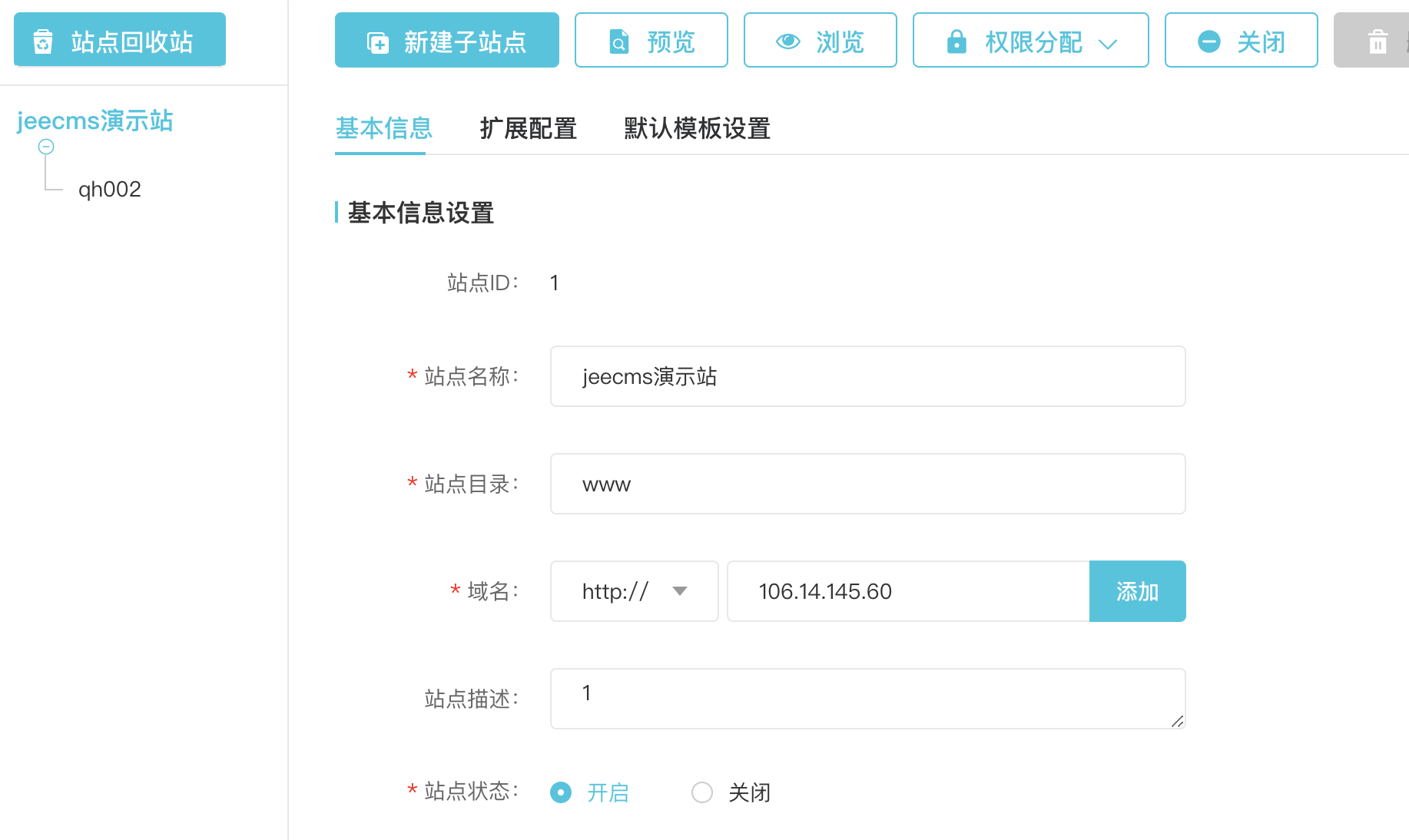Click the 站点名称 input field
This screenshot has height=840, width=1409.
(867, 376)
